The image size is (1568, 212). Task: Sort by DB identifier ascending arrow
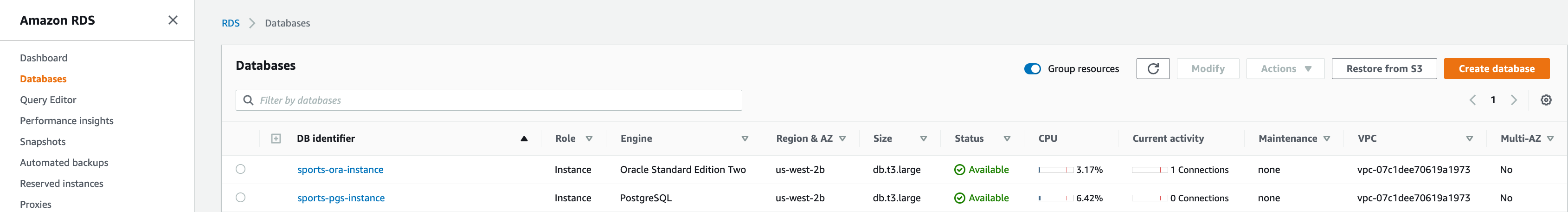point(523,139)
